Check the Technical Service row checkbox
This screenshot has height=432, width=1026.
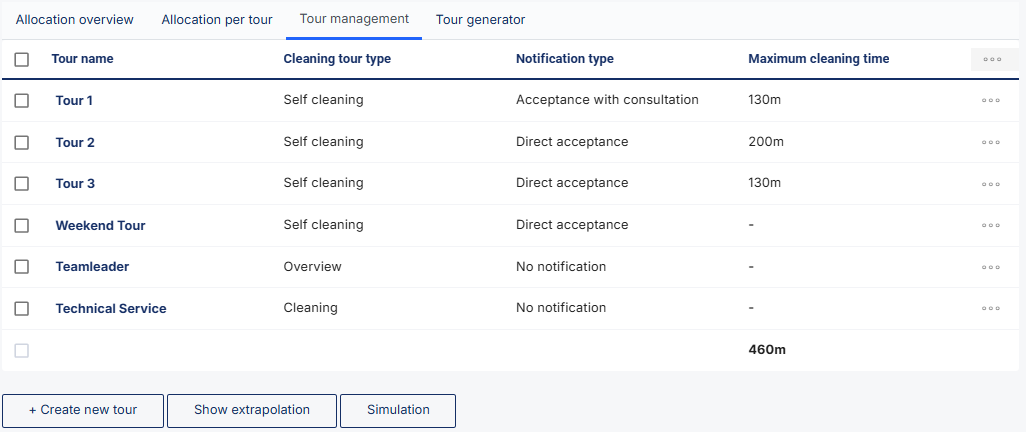22,309
